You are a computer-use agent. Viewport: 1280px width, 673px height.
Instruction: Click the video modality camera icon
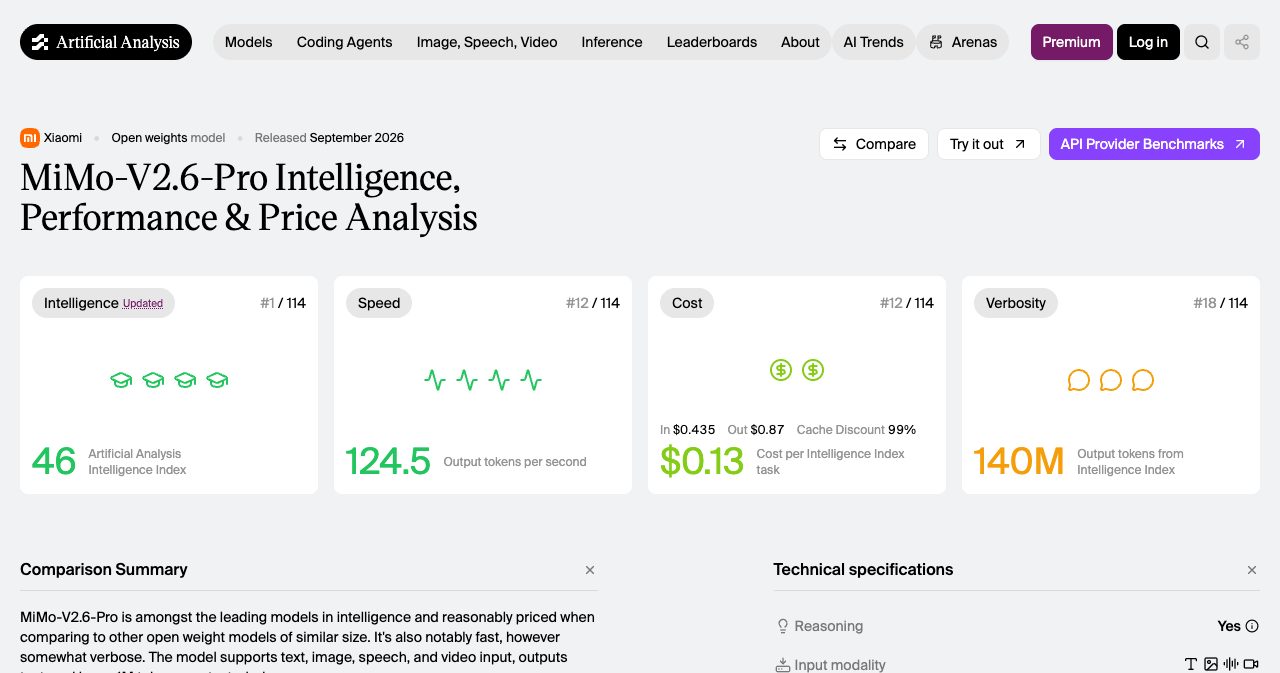tap(1251, 664)
